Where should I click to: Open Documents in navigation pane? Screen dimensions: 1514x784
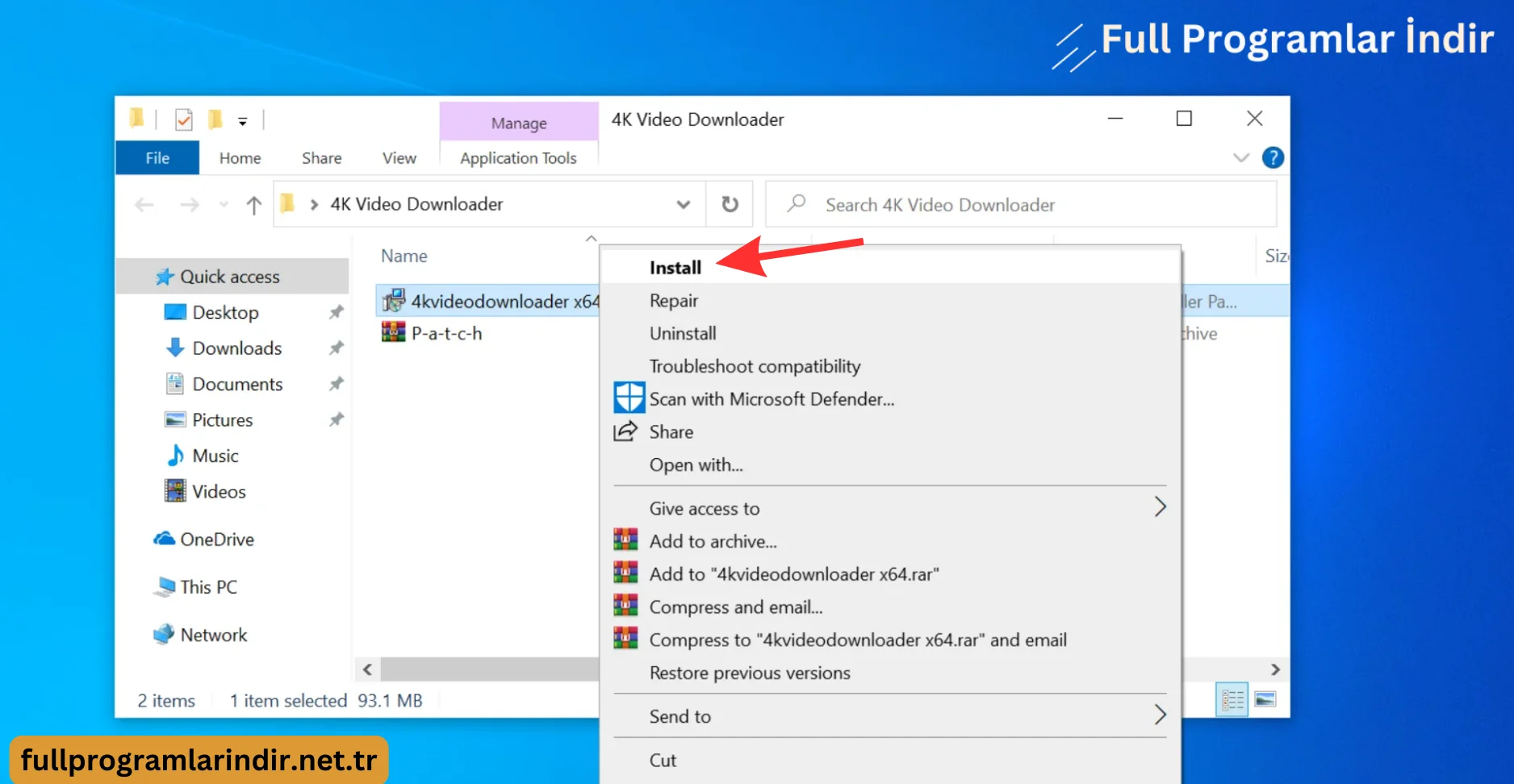pos(237,384)
